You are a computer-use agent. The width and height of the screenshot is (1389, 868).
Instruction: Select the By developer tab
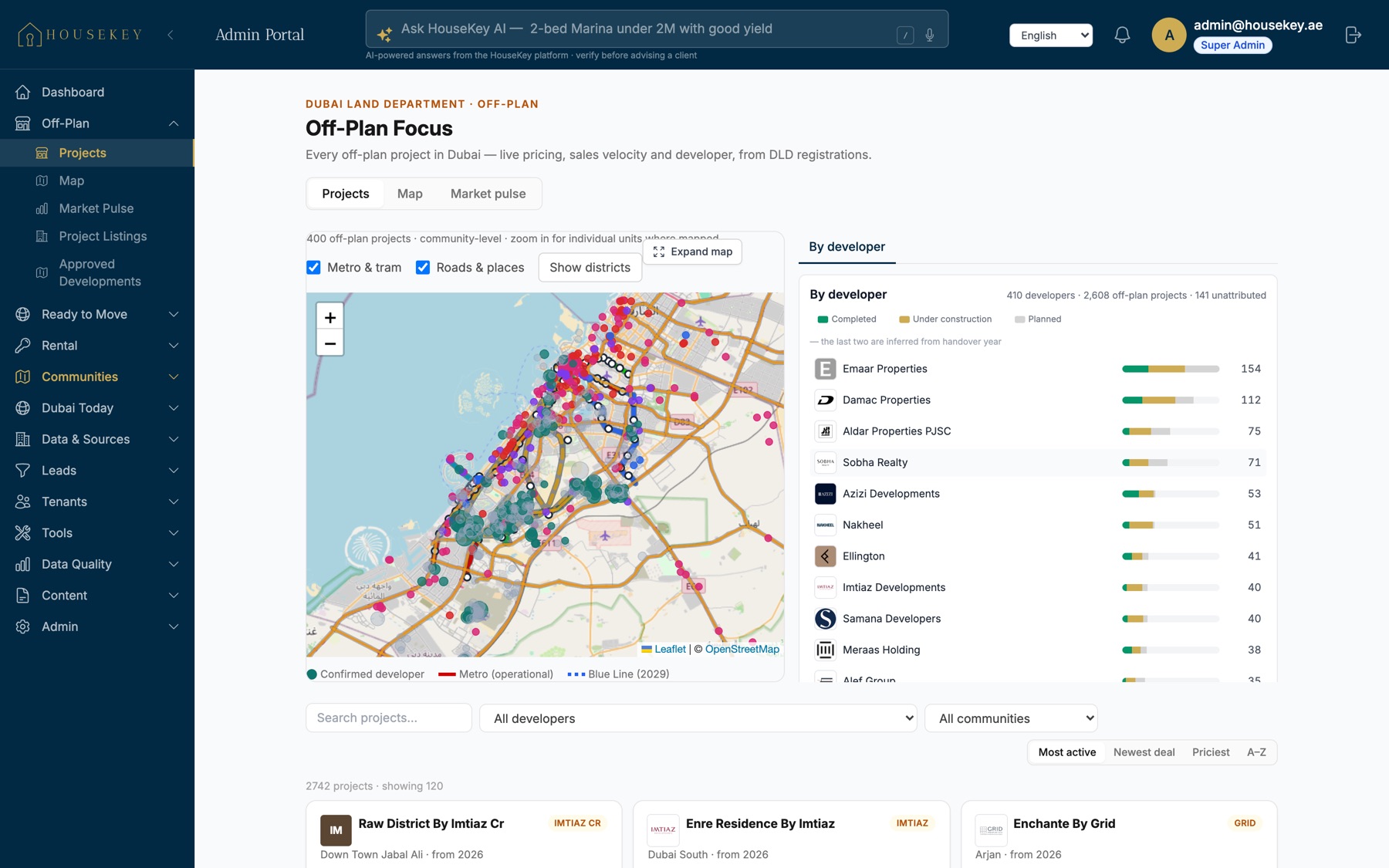coord(847,247)
